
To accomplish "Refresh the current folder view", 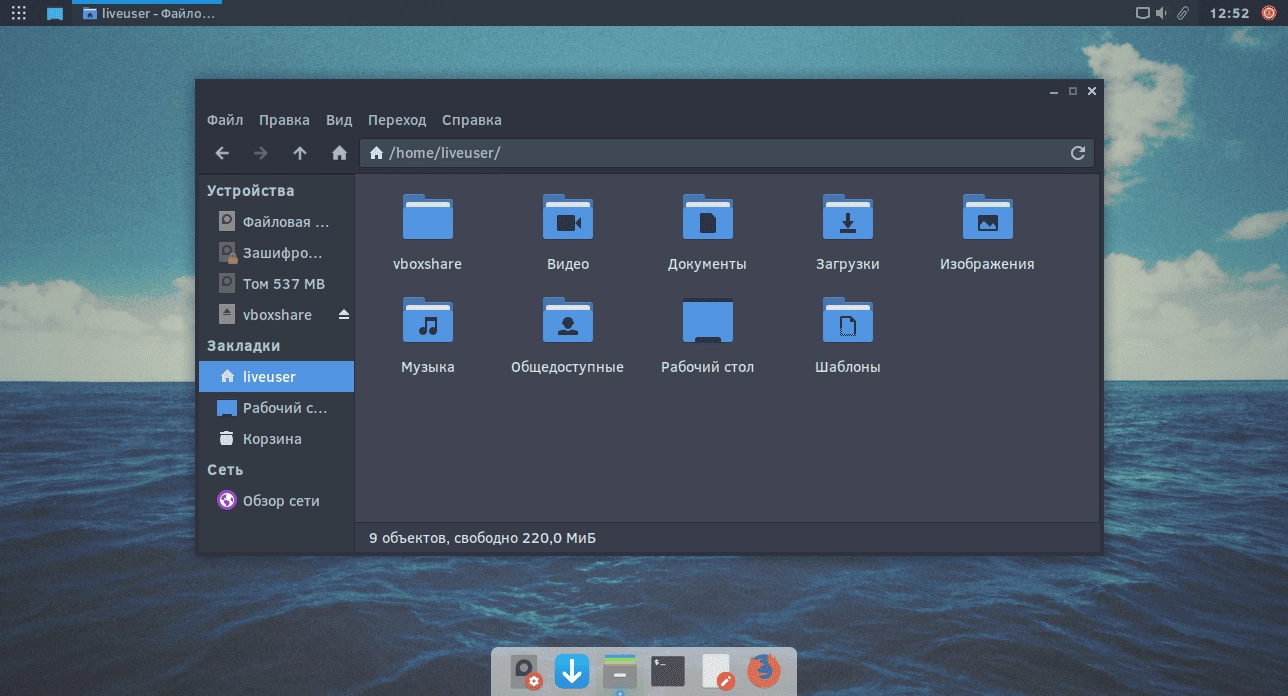I will pyautogui.click(x=1077, y=153).
